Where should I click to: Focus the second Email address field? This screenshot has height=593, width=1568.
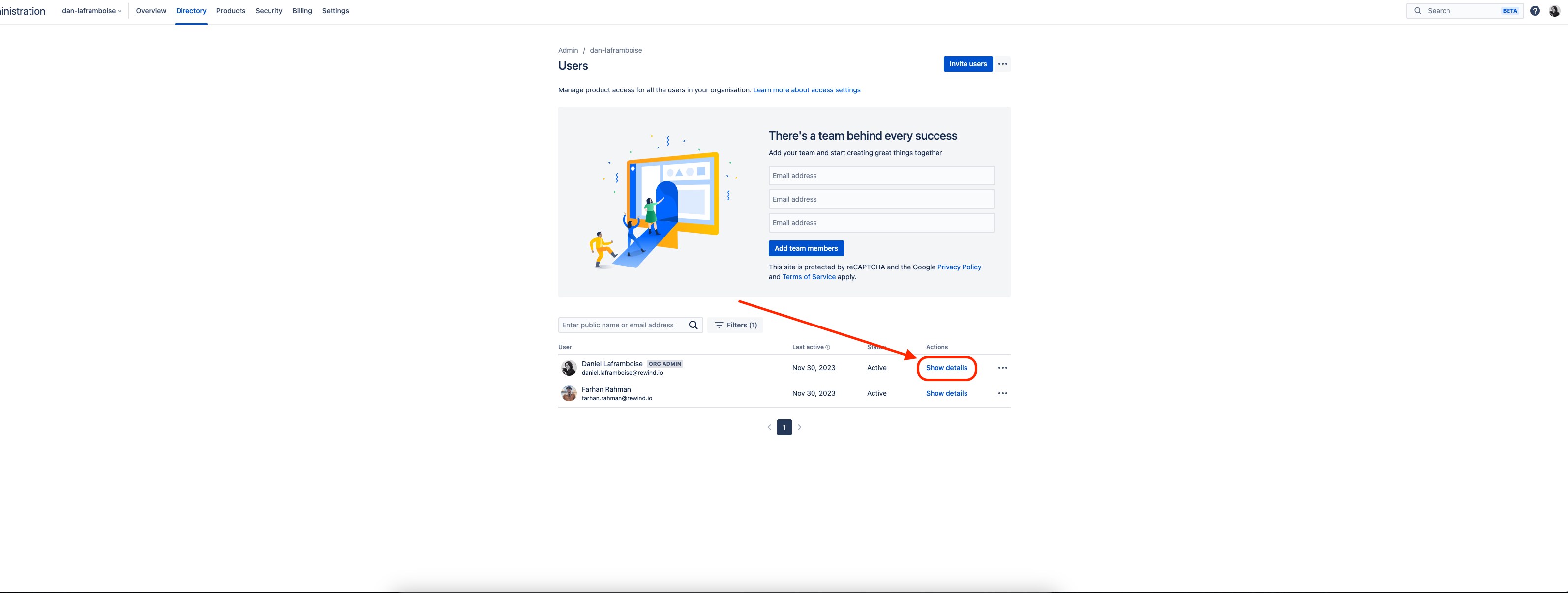pyautogui.click(x=881, y=199)
